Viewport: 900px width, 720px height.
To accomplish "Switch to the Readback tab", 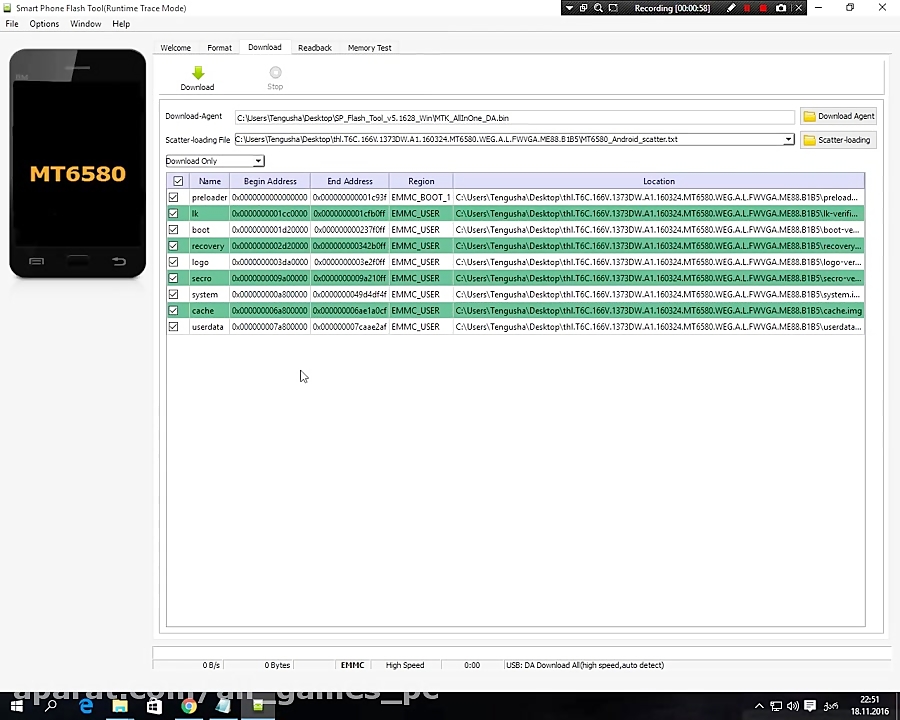I will click(314, 47).
